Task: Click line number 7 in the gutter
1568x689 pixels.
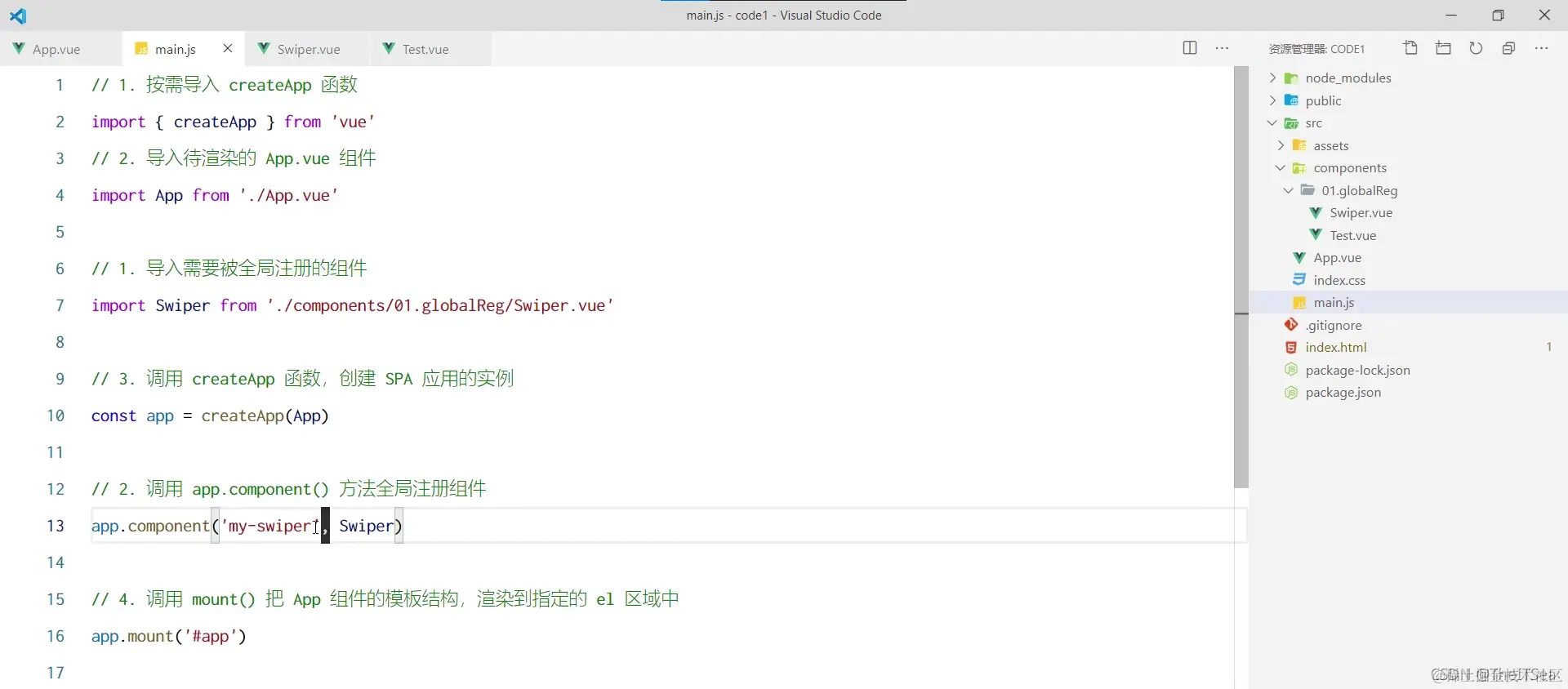Action: [60, 305]
